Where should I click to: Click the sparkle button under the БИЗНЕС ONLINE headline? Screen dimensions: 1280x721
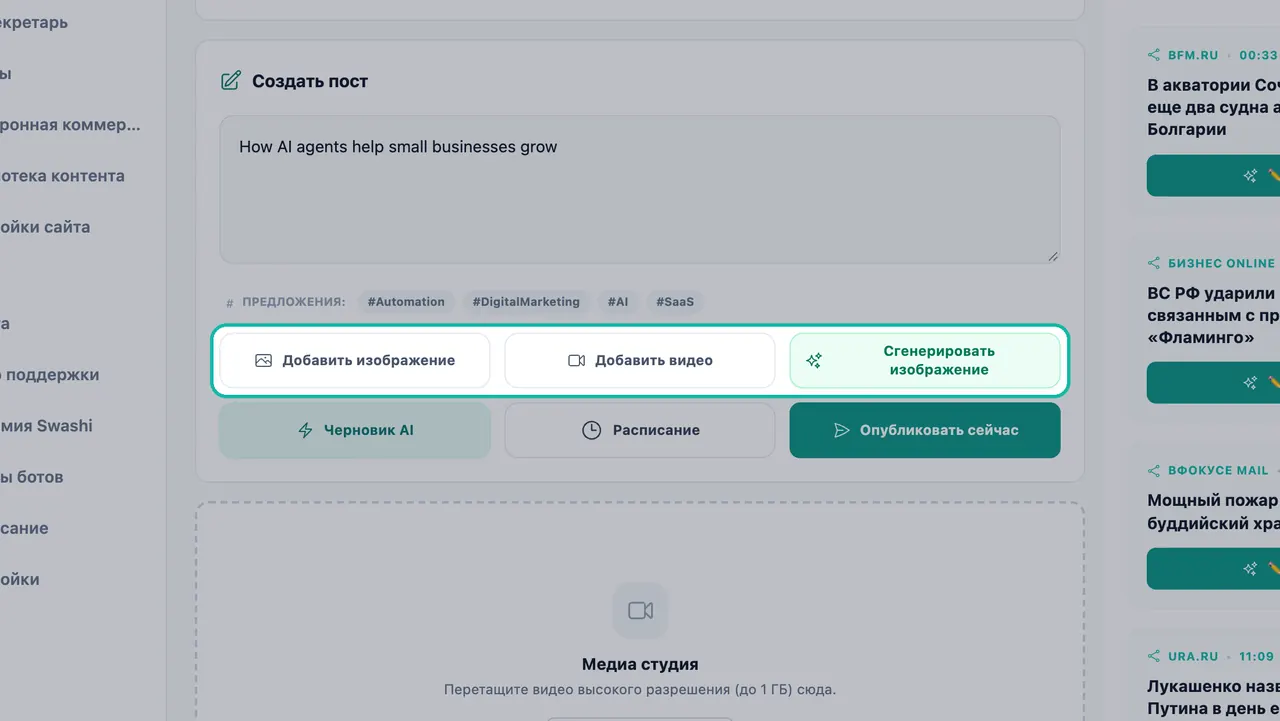[x=1213, y=382]
